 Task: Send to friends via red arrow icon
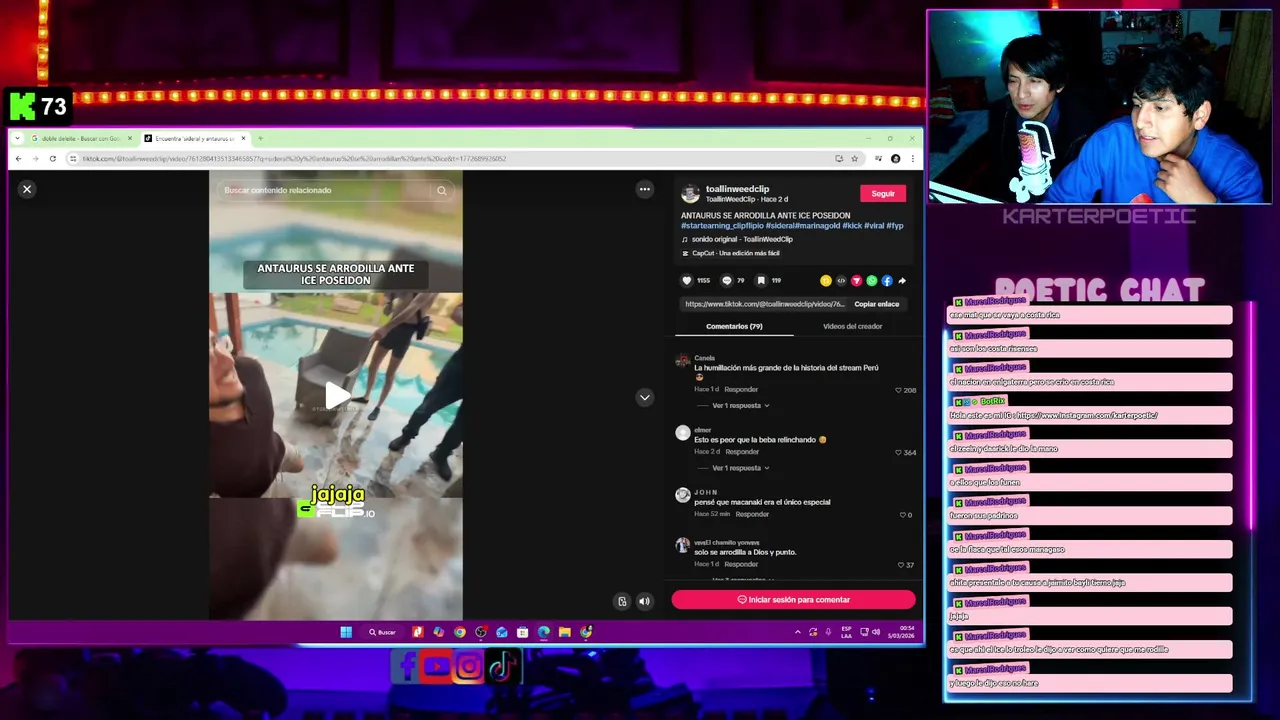856,281
